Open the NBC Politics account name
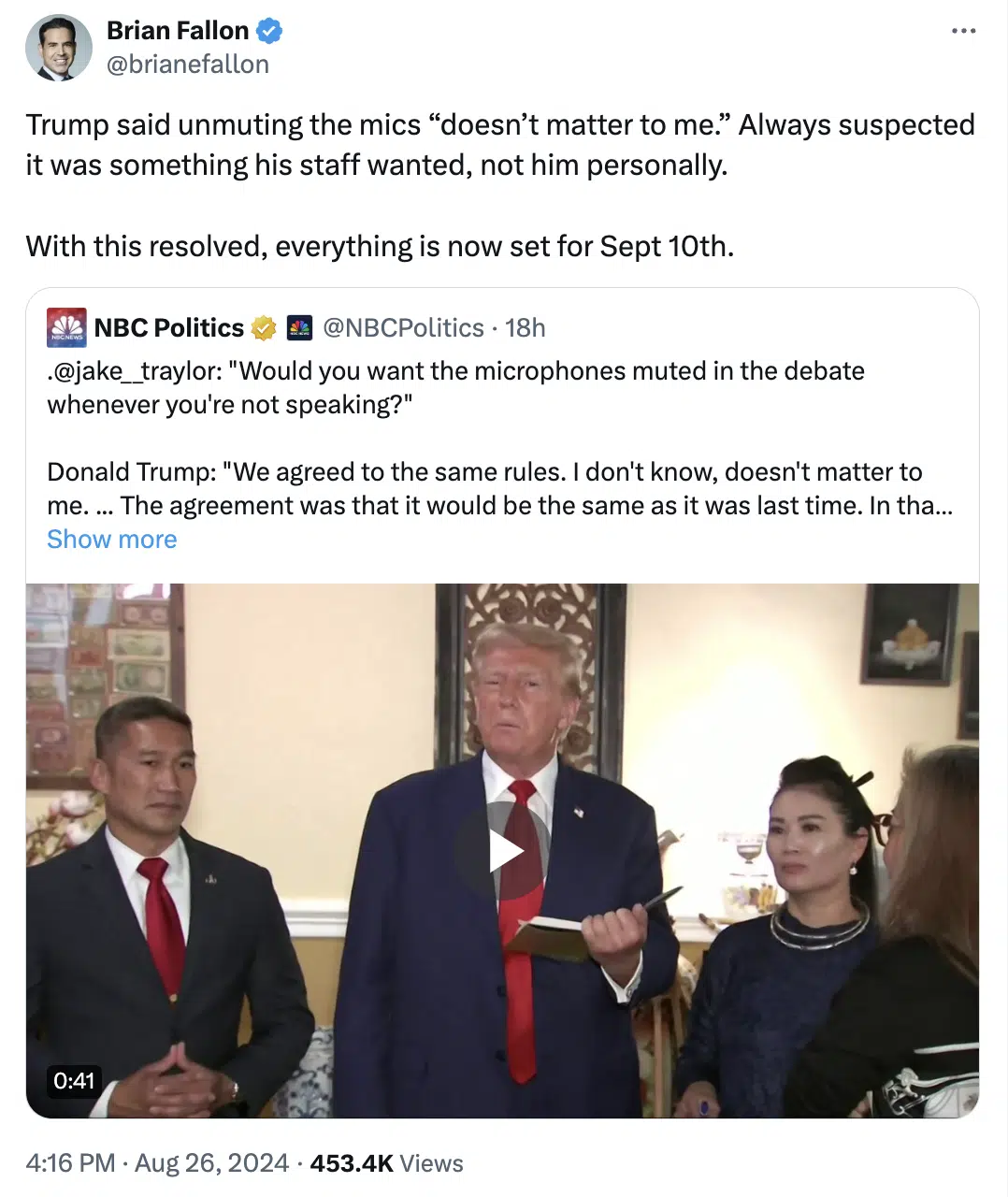The image size is (1008, 1197). pyautogui.click(x=169, y=328)
